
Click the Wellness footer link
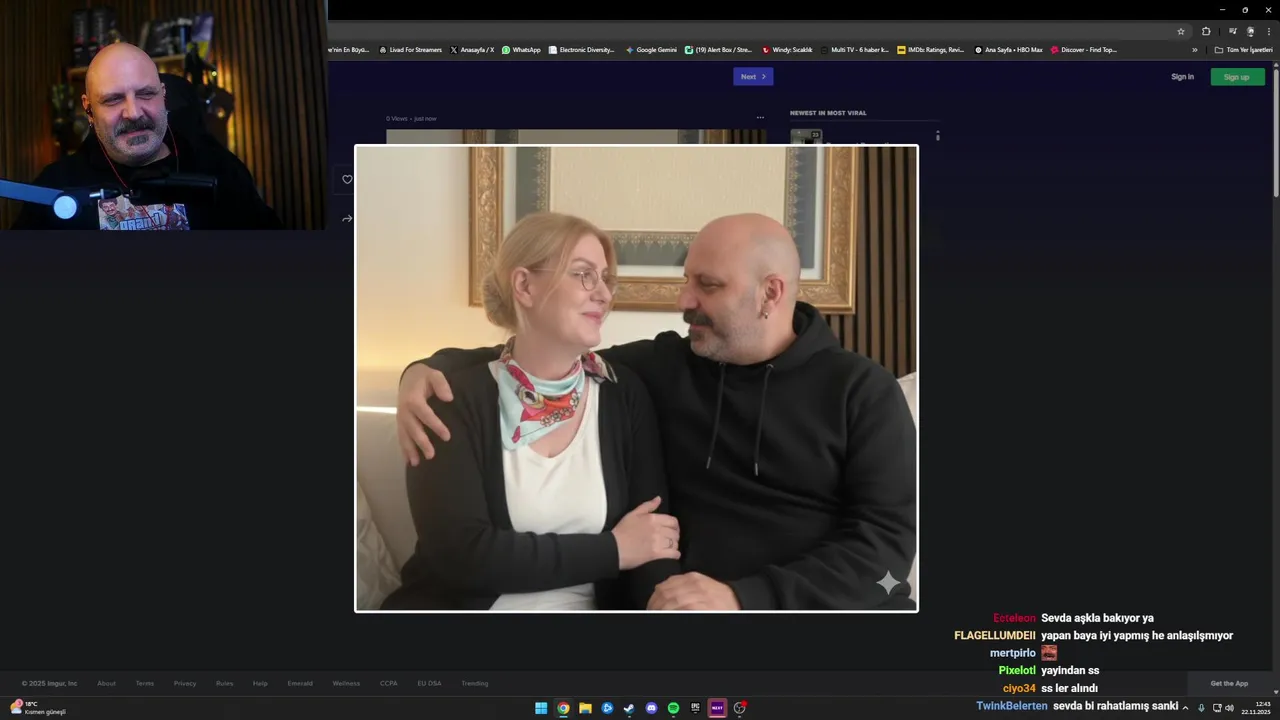[346, 683]
